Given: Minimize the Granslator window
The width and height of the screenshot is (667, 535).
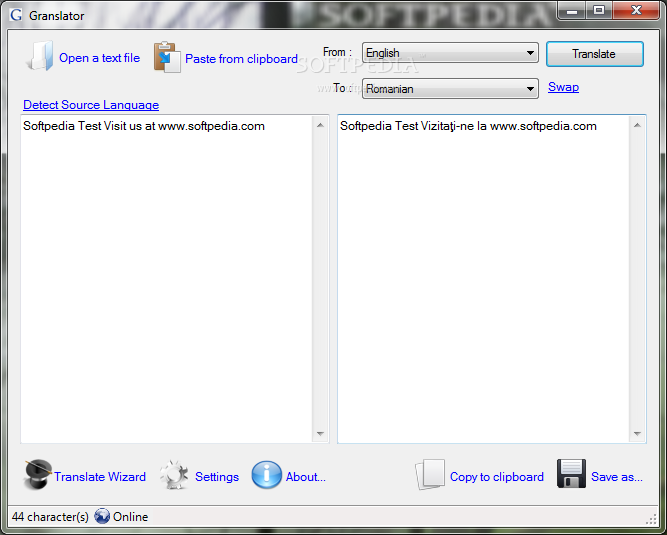Looking at the screenshot, I should 572,10.
